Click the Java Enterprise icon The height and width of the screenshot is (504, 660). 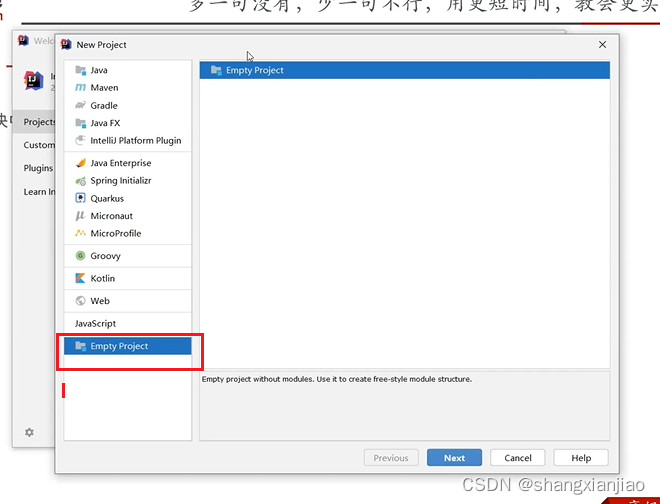(x=80, y=163)
